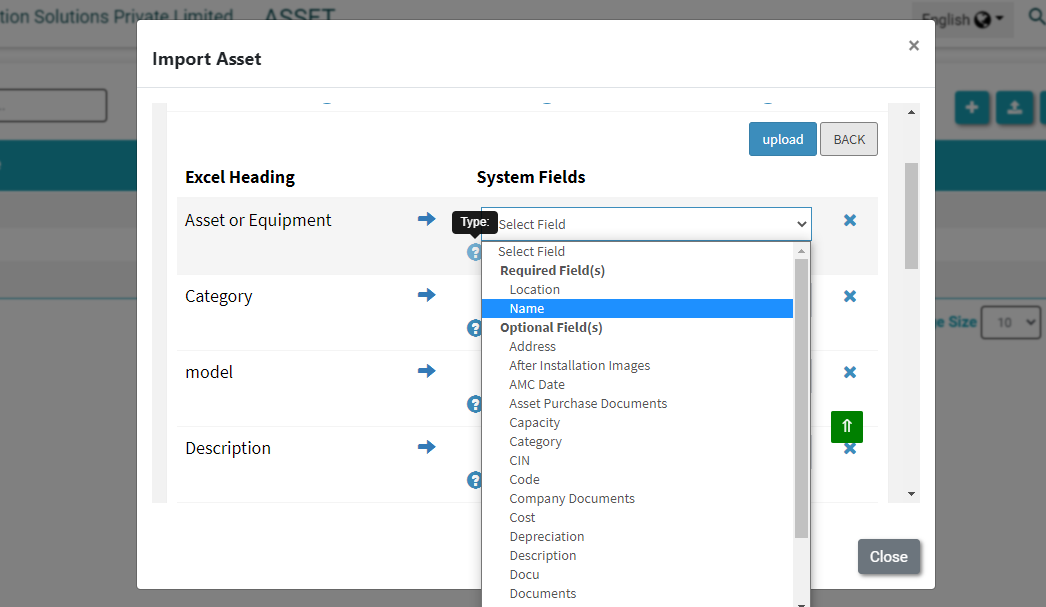Open the page Size dropdown showing 10
The height and width of the screenshot is (607, 1046).
1011,322
